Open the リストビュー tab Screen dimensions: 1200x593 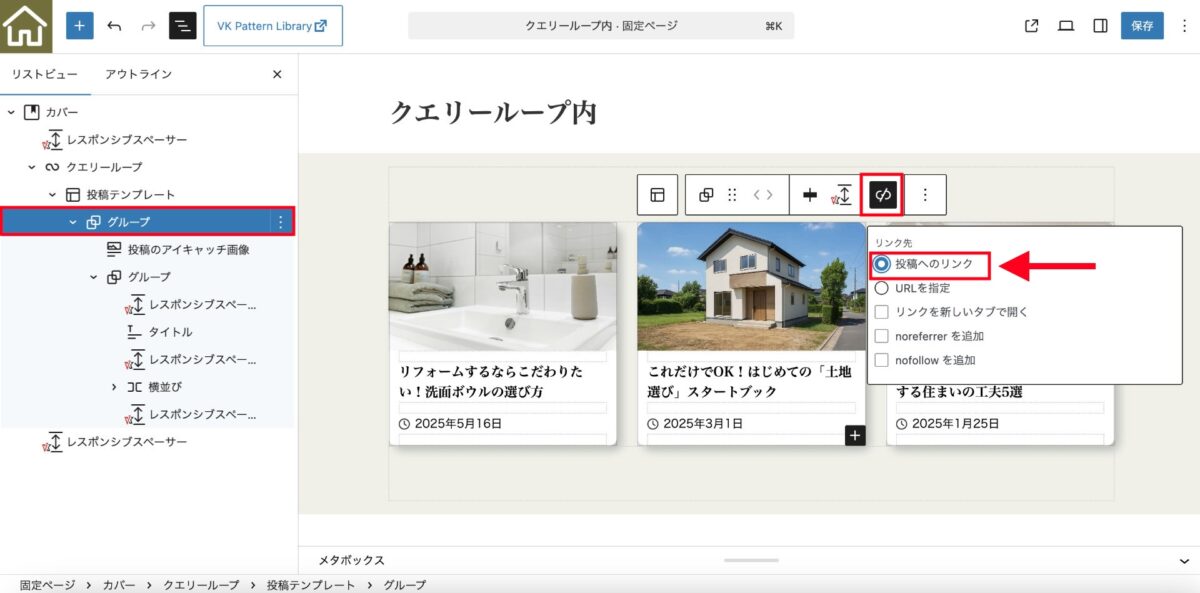[44, 74]
